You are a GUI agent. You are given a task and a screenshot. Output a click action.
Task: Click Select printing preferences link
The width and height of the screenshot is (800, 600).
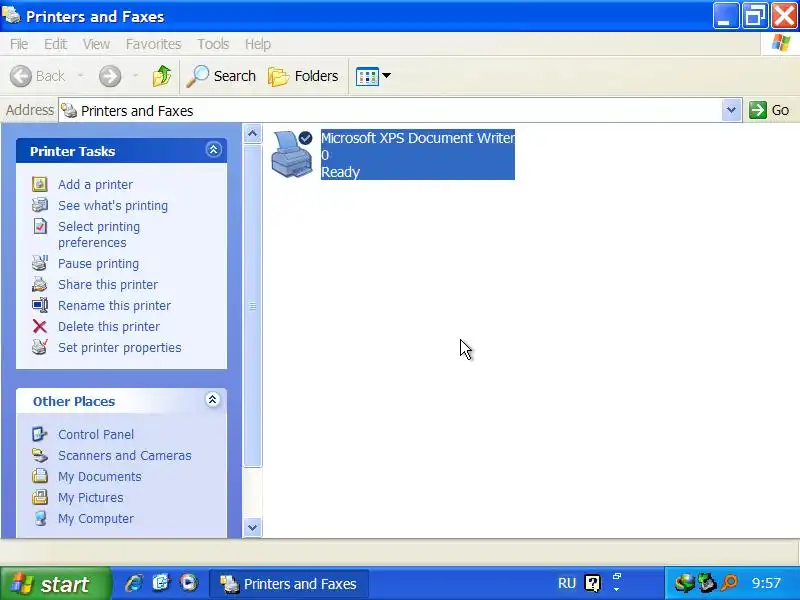[x=98, y=234]
